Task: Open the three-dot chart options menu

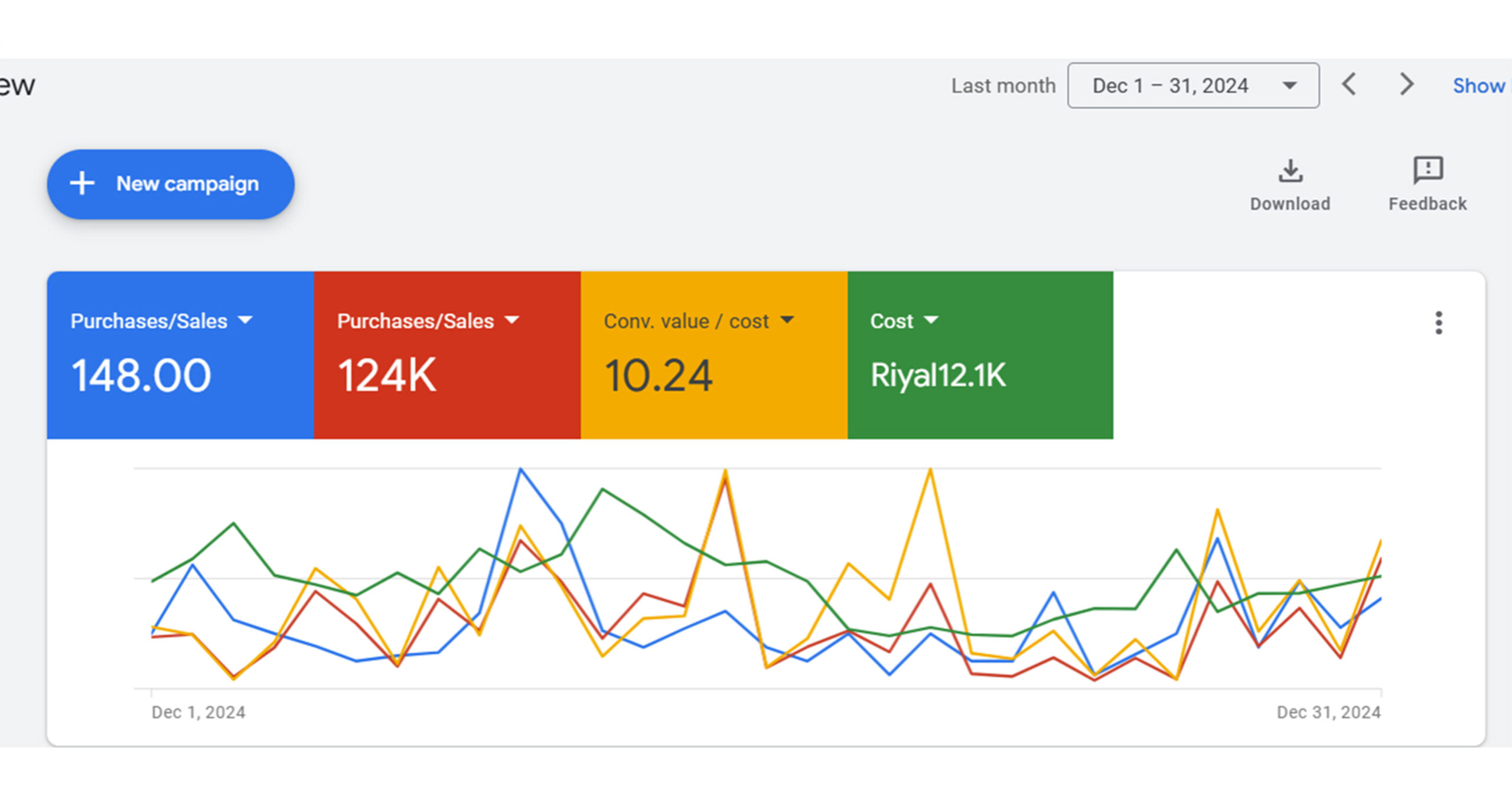Action: tap(1439, 323)
